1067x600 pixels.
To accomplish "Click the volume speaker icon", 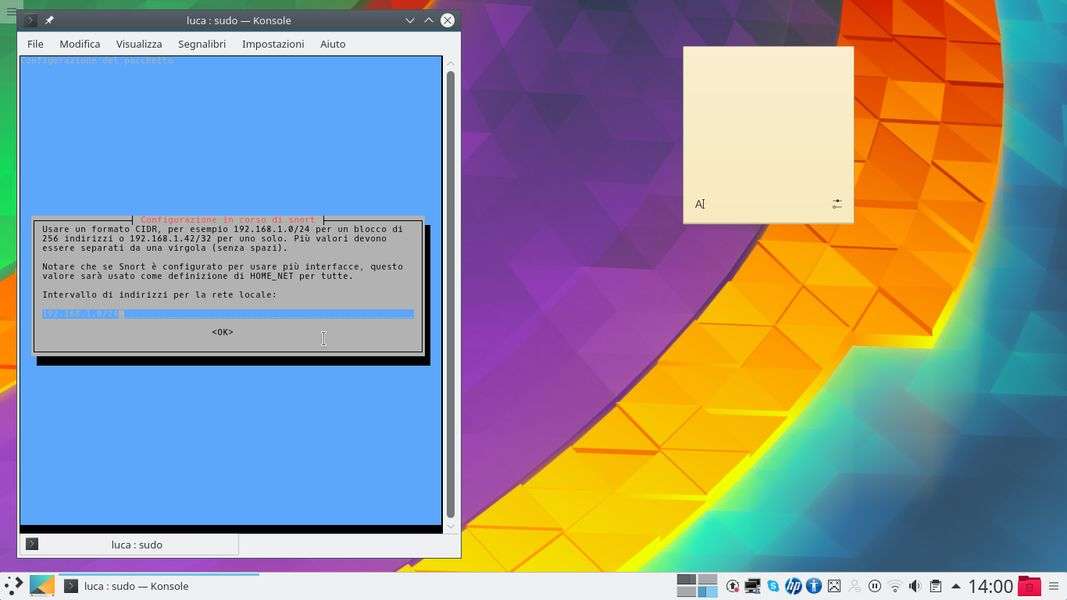I will pyautogui.click(x=915, y=586).
